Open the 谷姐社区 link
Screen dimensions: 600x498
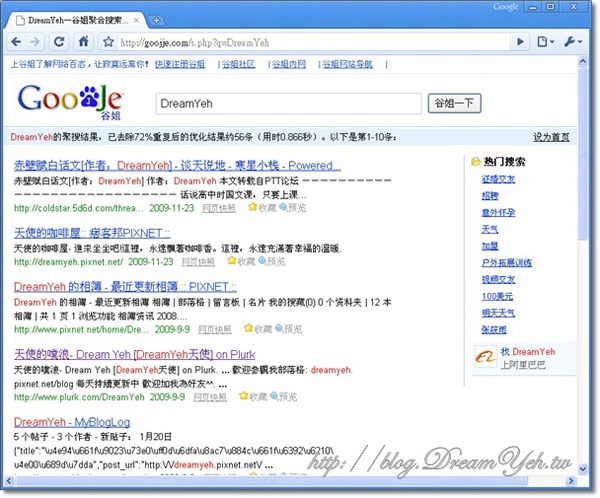[x=238, y=64]
